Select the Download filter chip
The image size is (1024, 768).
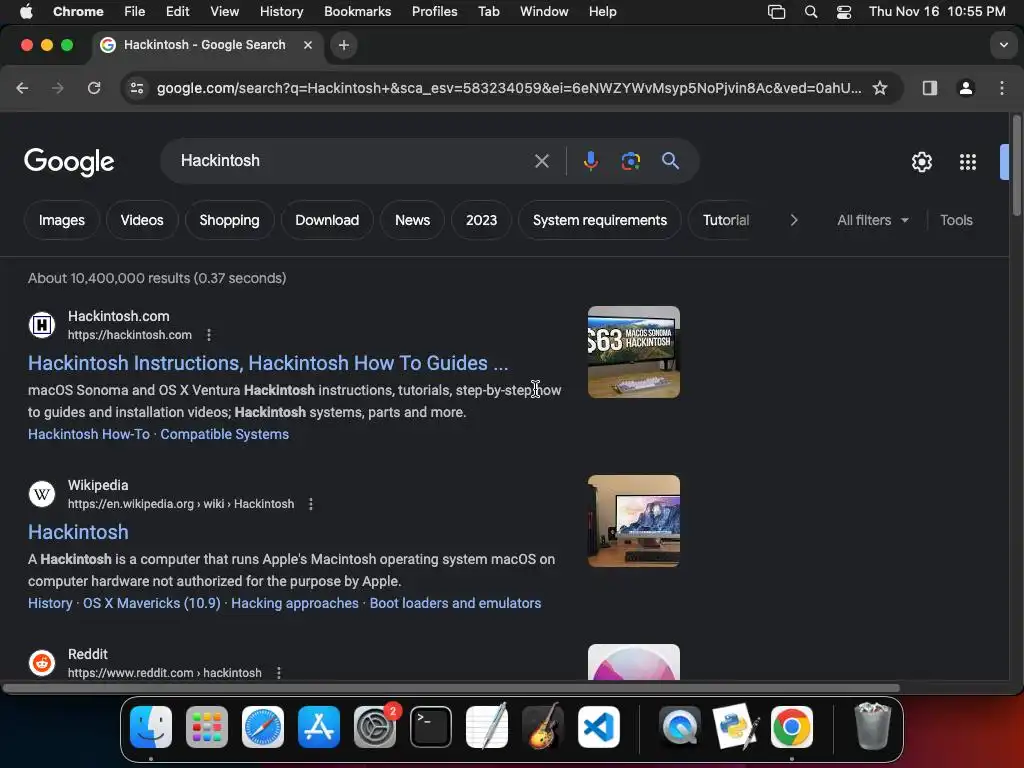tap(327, 220)
